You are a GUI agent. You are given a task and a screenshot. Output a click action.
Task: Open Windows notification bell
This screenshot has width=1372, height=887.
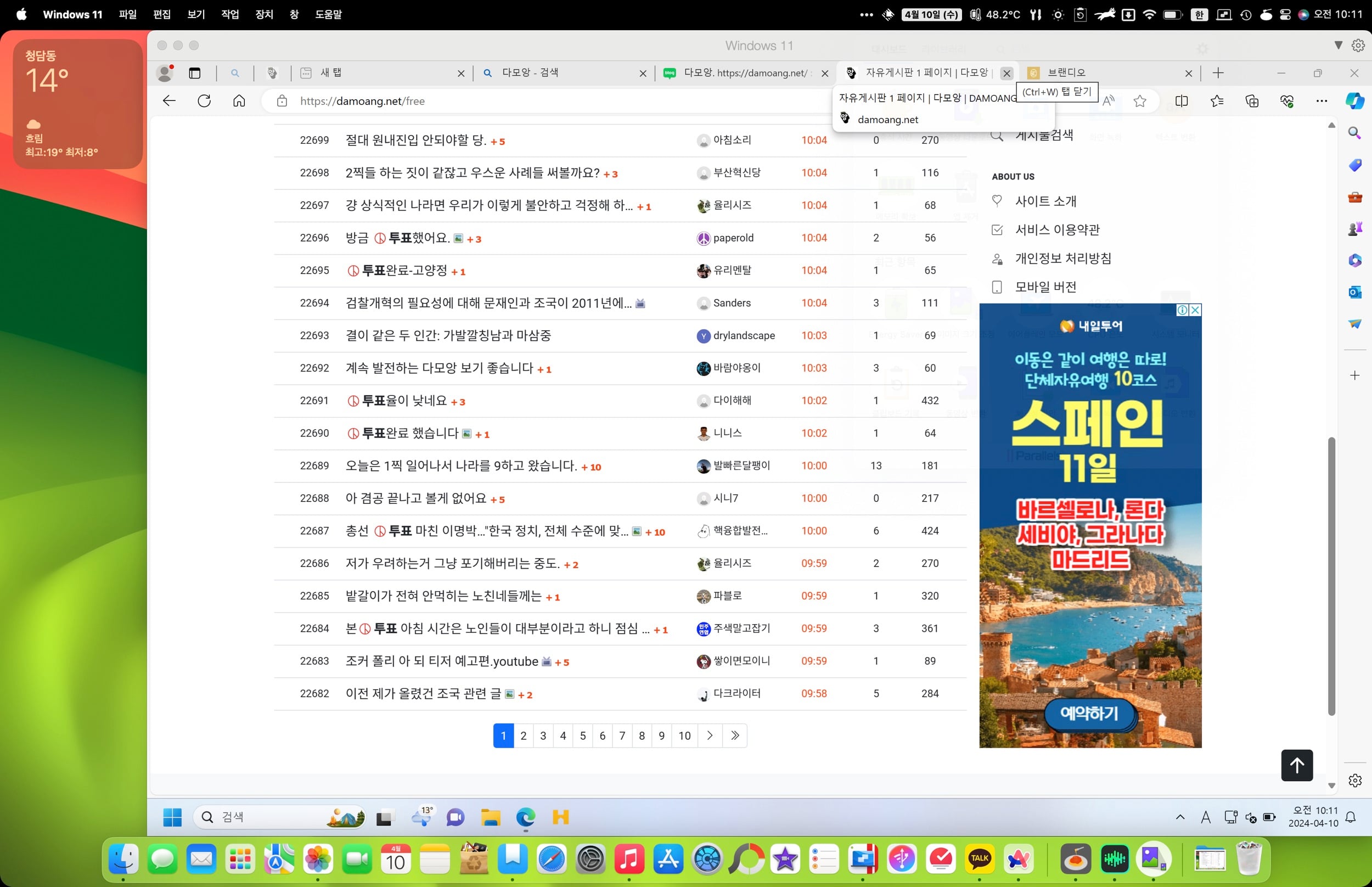1350,817
